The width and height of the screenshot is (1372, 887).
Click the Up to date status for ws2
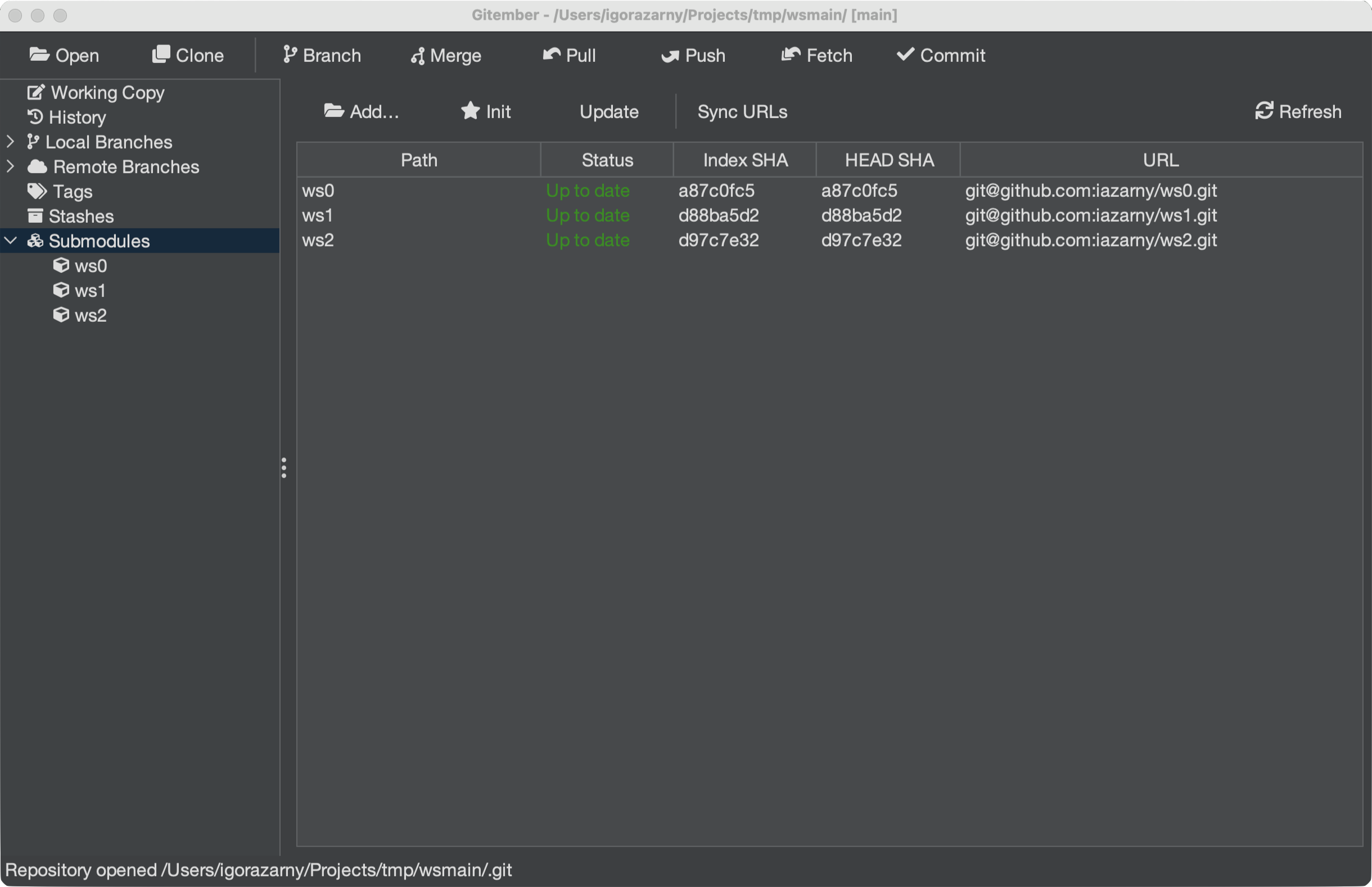(x=588, y=240)
